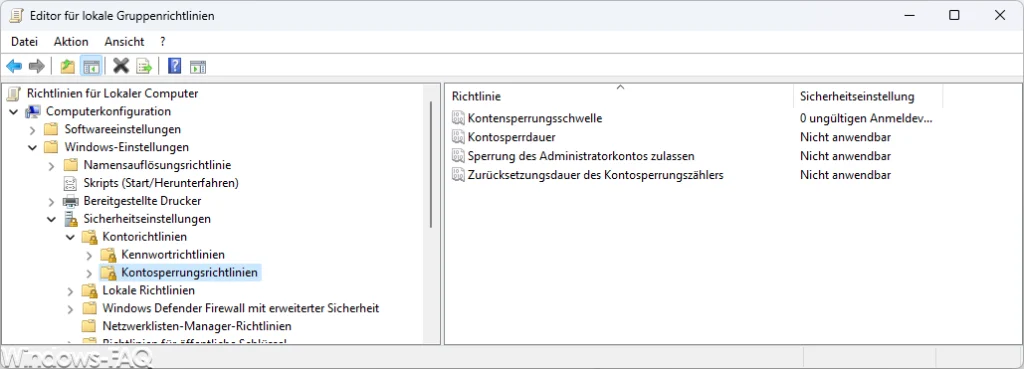
Task: Expand the Namensauflösungsrichtlinie node
Action: coord(52,165)
